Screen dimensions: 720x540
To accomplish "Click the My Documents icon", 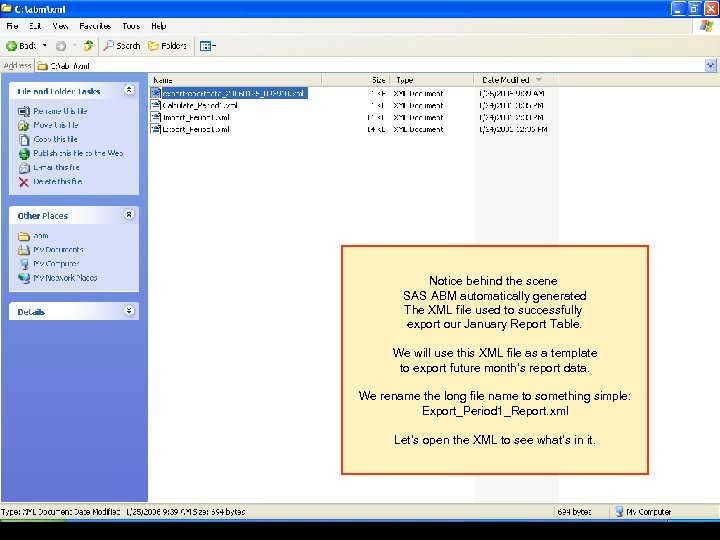I will tap(24, 250).
